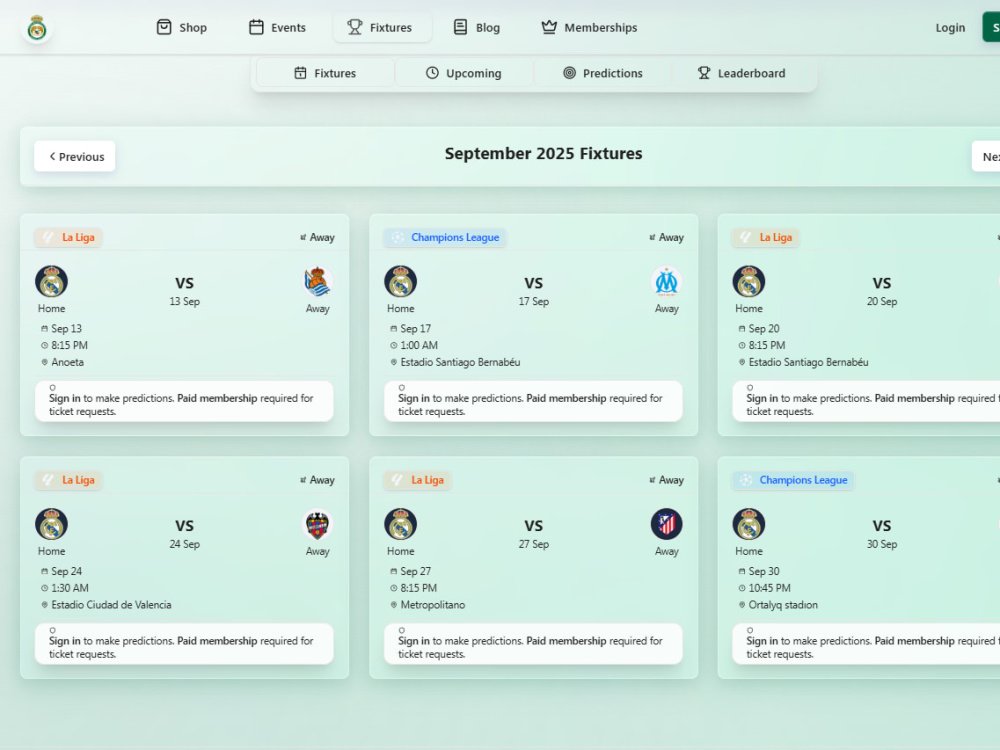
Task: Click Paid membership text on the 17 Sep card
Action: click(x=566, y=398)
